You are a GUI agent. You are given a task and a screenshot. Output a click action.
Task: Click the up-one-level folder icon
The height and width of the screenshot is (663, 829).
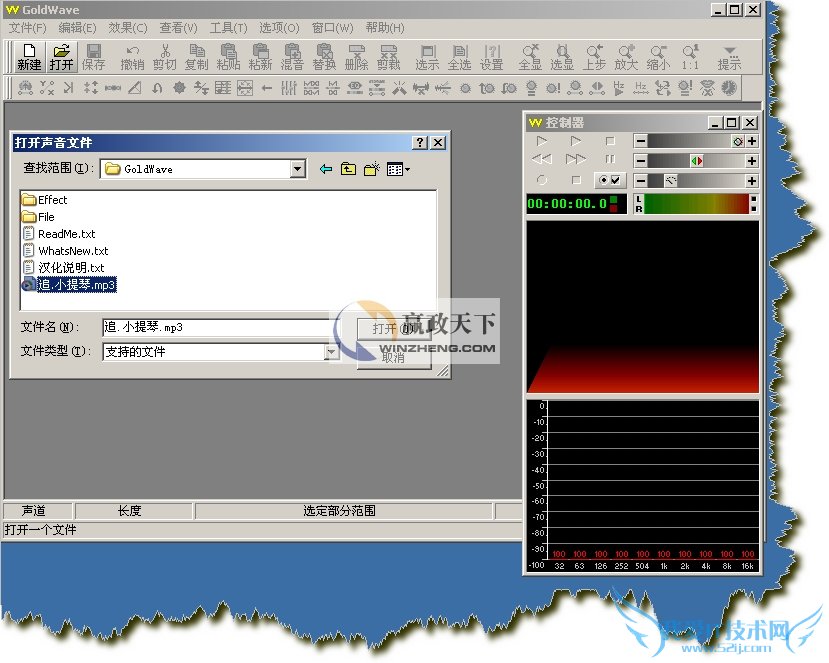point(348,170)
